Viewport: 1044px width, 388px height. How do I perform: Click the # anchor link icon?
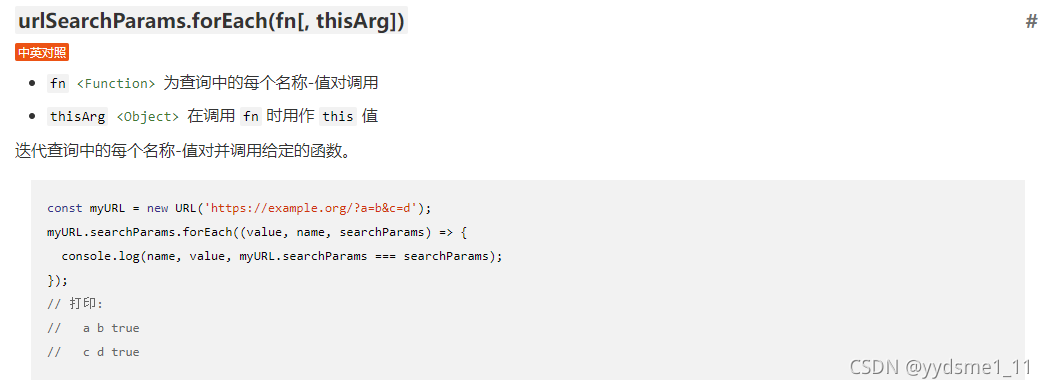click(1031, 22)
